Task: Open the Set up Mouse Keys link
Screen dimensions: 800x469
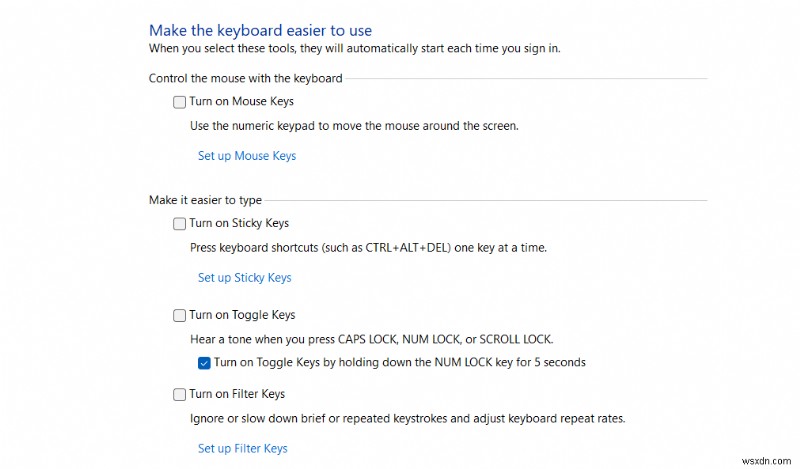Action: 246,156
